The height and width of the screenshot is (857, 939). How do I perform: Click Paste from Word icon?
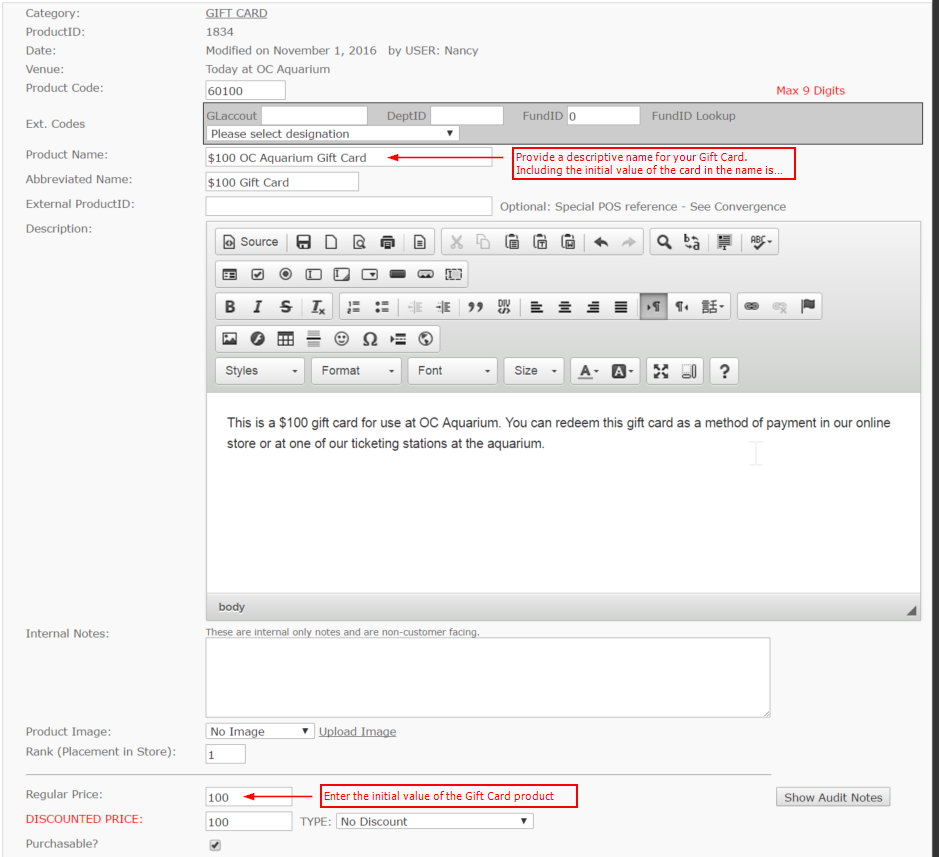pos(568,242)
